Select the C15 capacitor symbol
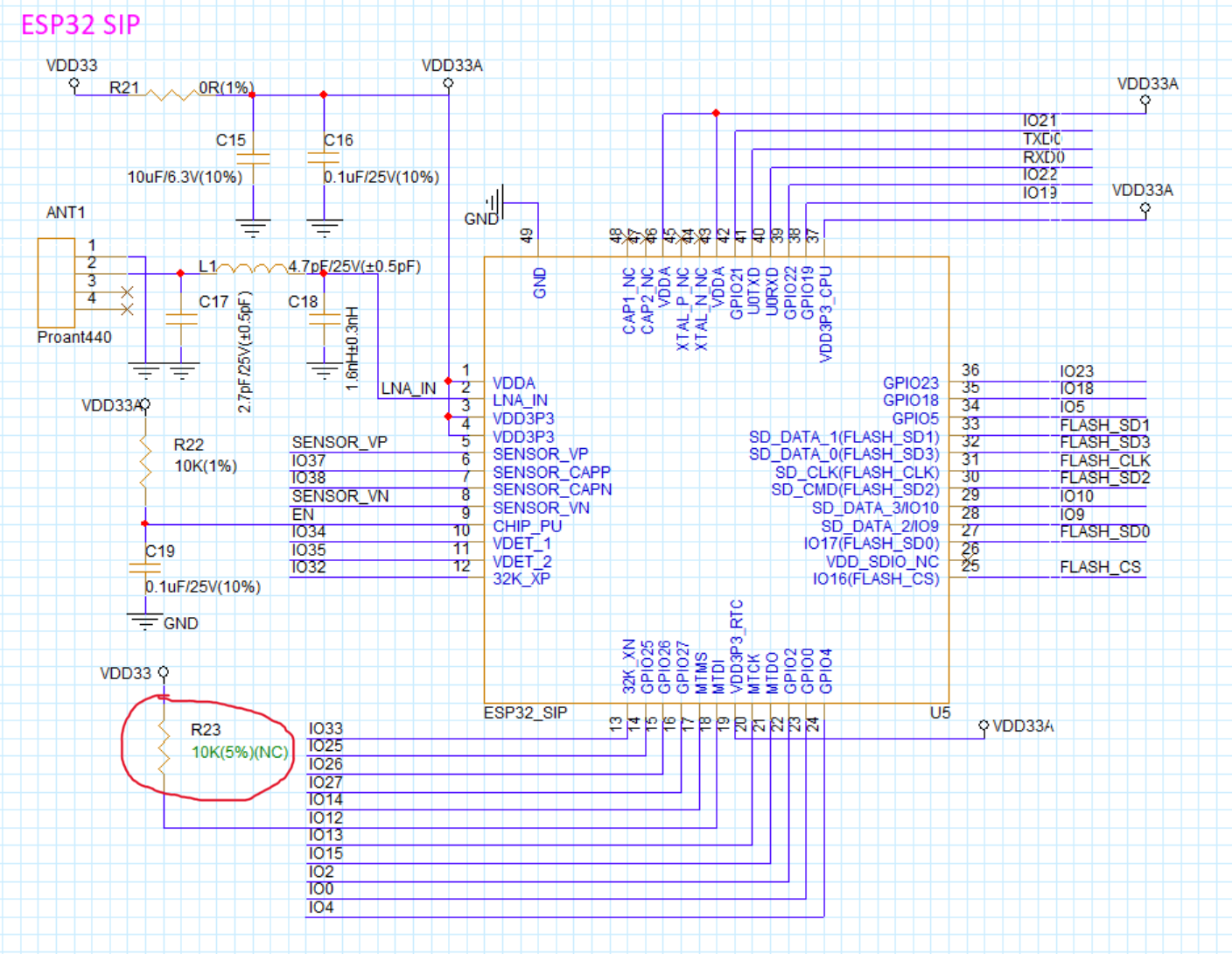 [x=253, y=159]
